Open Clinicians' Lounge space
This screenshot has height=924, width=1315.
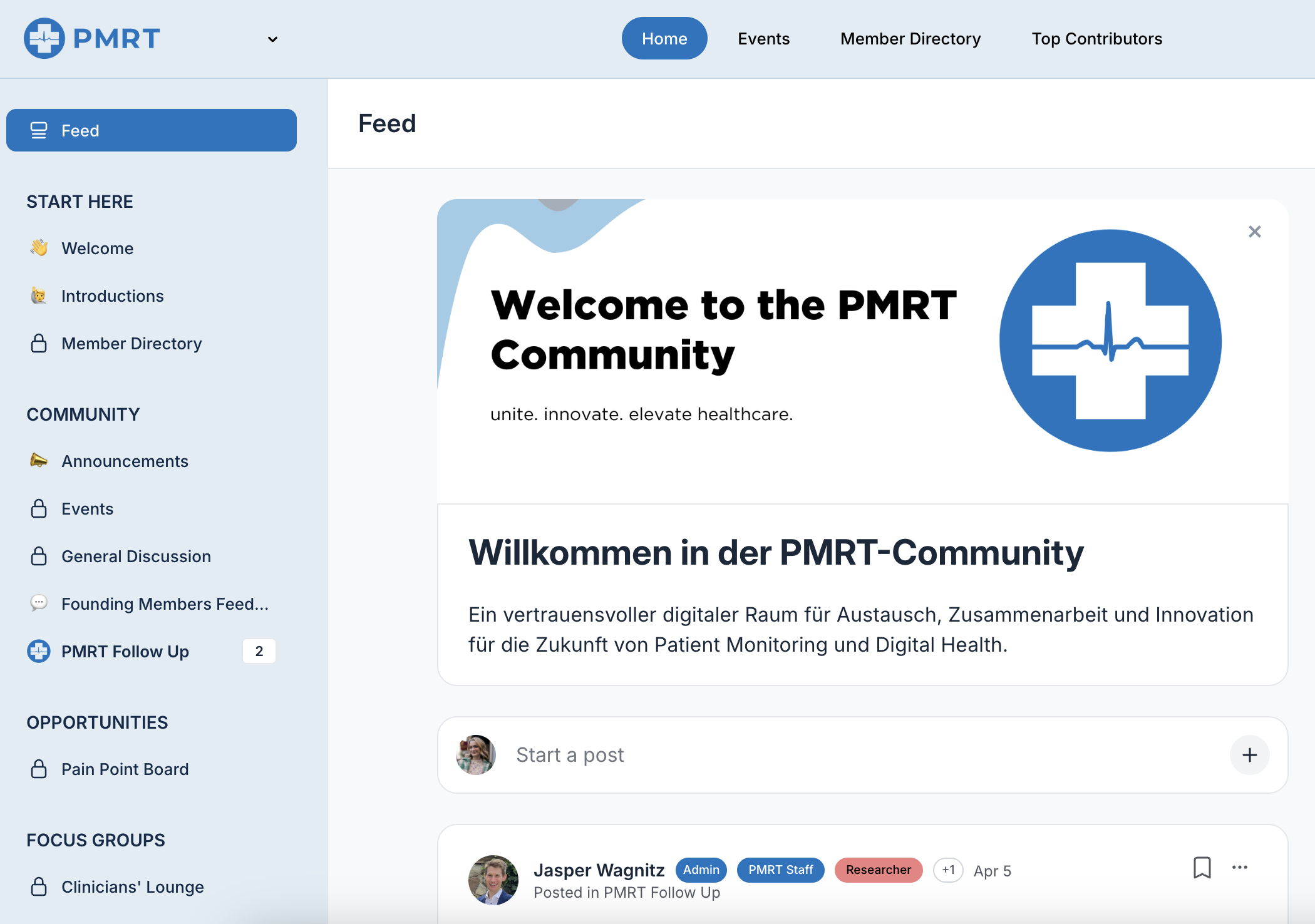pyautogui.click(x=133, y=886)
